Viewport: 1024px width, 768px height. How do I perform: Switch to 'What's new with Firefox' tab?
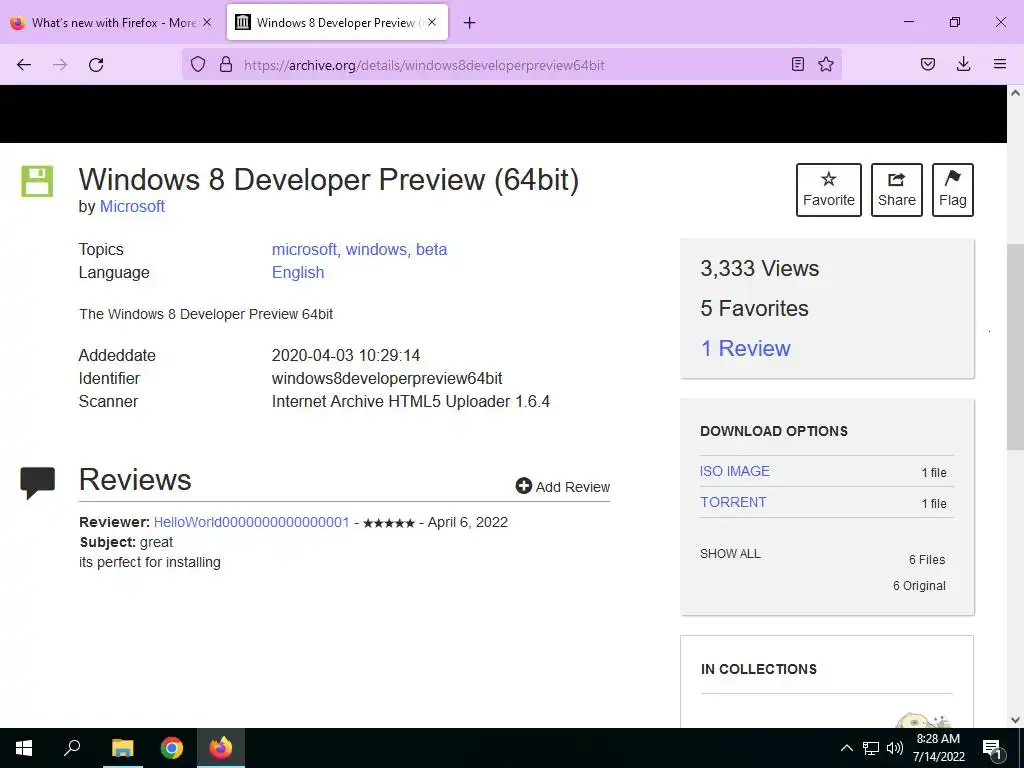111,22
